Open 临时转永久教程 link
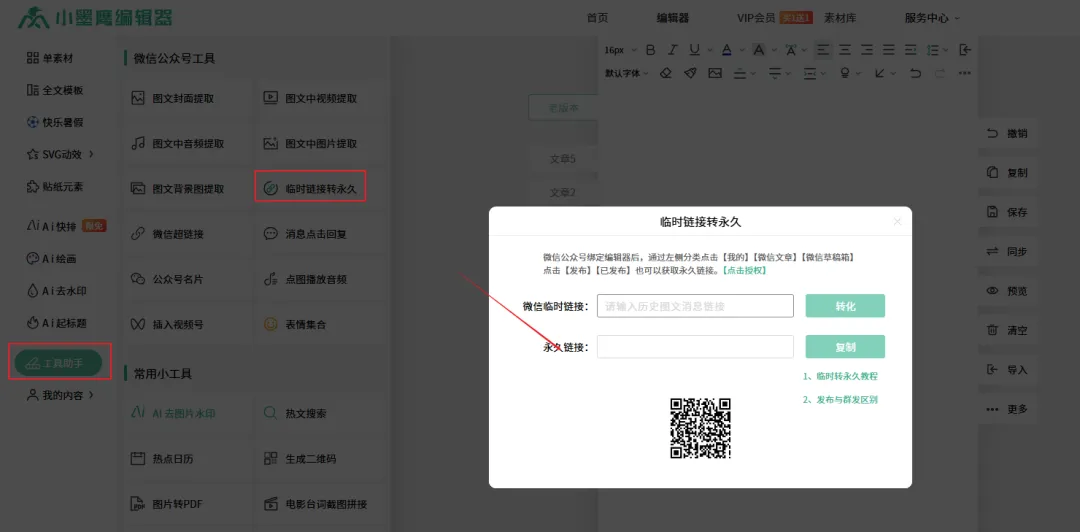The height and width of the screenshot is (532, 1080). pyautogui.click(x=840, y=376)
